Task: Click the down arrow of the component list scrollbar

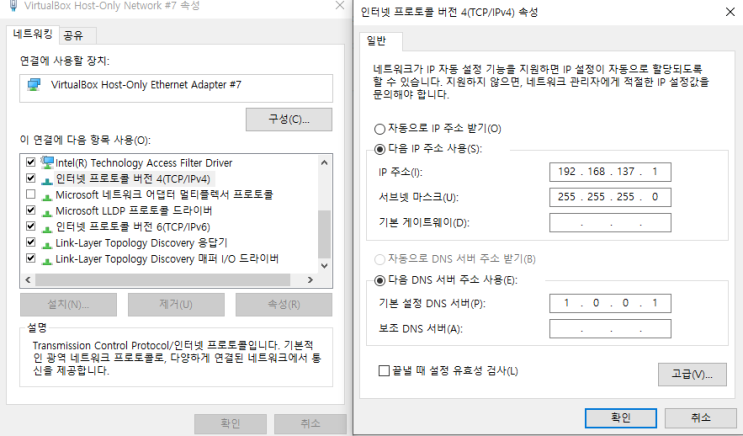Action: [x=324, y=266]
